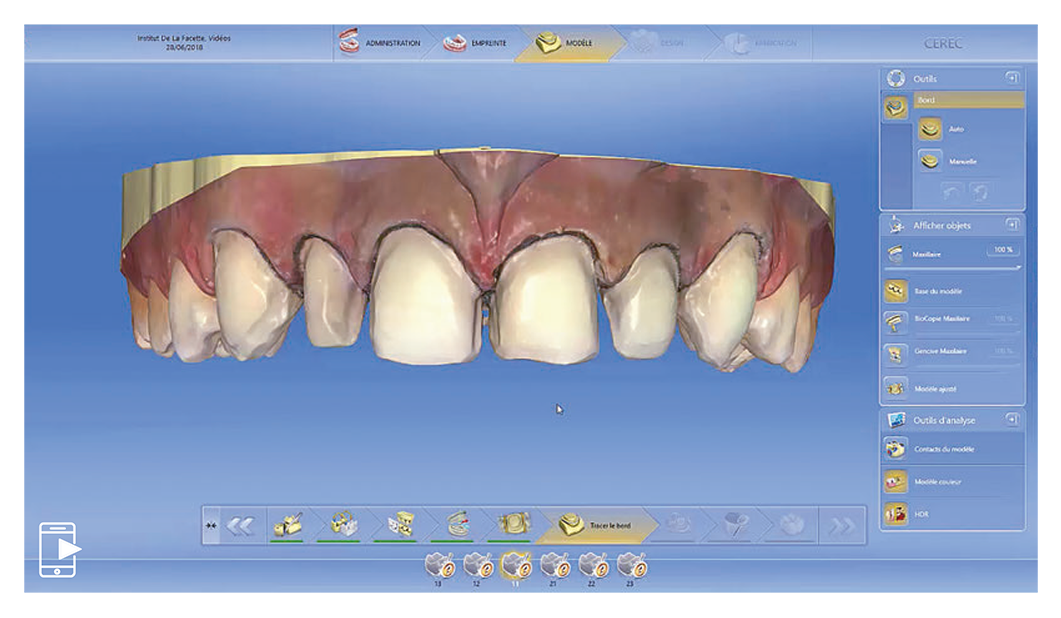
Task: Click the HDR analysis icon
Action: [x=895, y=513]
